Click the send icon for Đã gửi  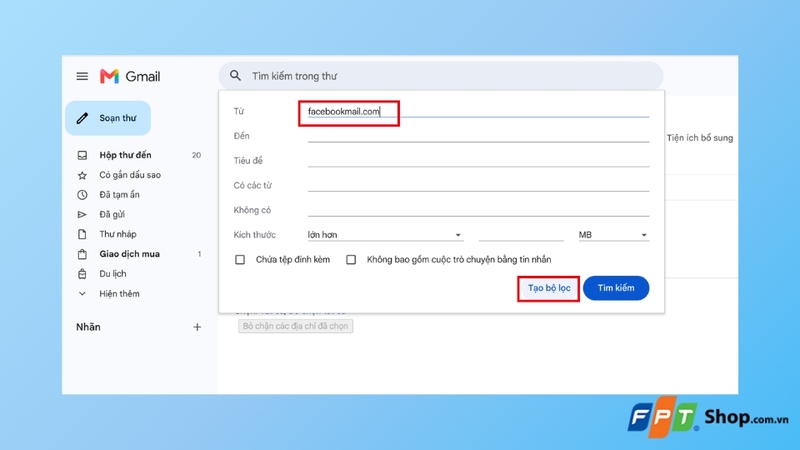click(x=82, y=214)
